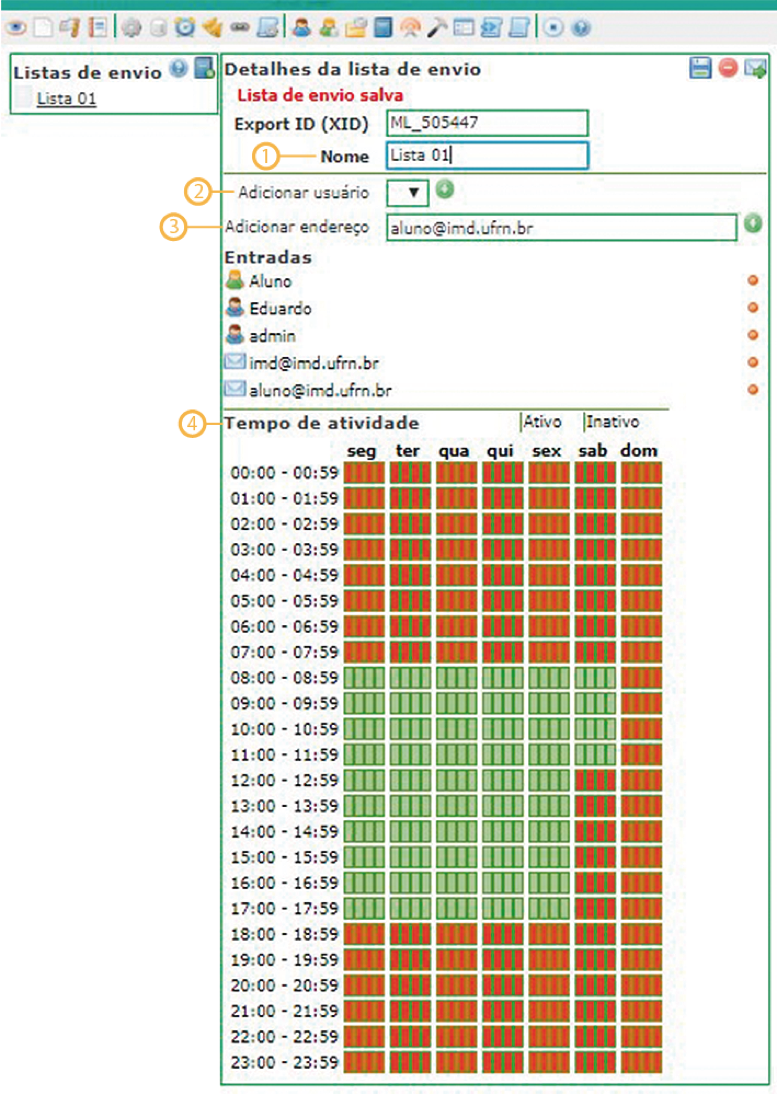The image size is (777, 1095).
Task: Toggle sex 14:00 - 14:59 activity cell
Action: tap(549, 831)
